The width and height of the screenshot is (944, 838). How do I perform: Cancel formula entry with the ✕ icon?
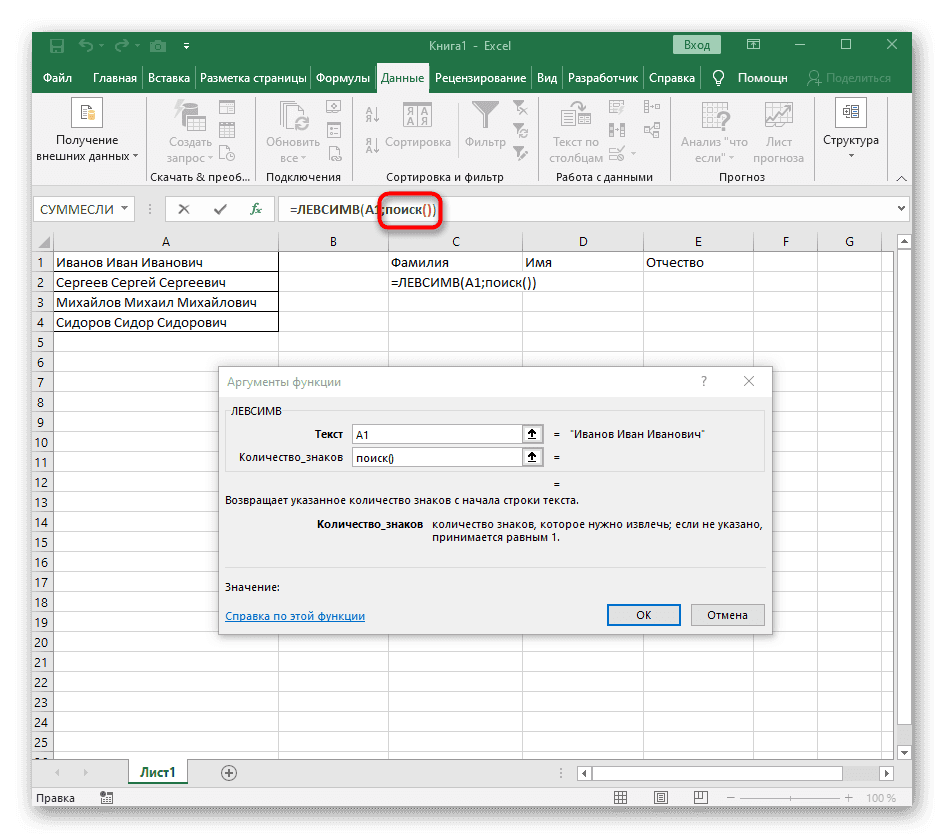coord(184,209)
